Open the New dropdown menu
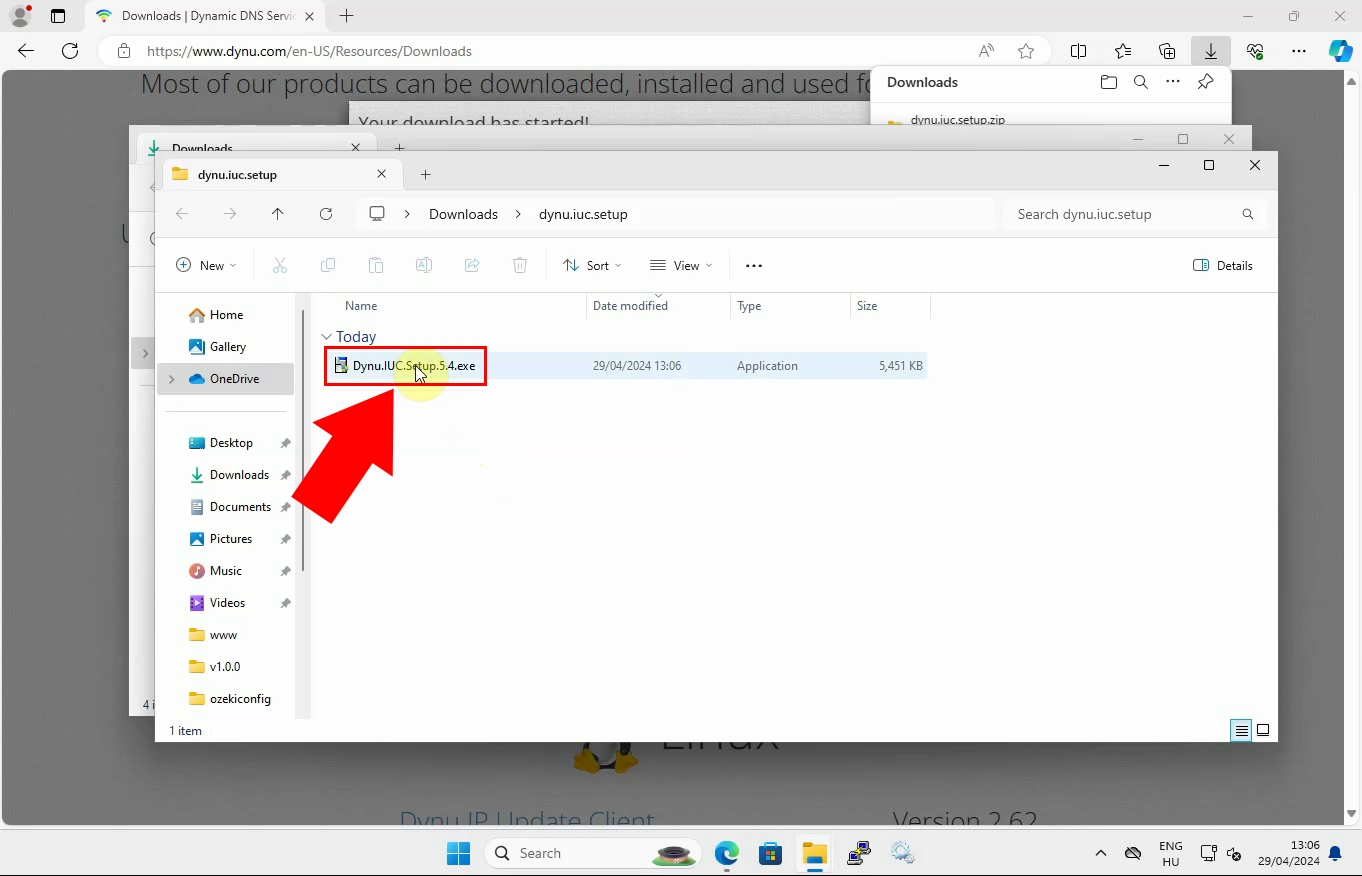Viewport: 1362px width, 876px height. (x=206, y=265)
